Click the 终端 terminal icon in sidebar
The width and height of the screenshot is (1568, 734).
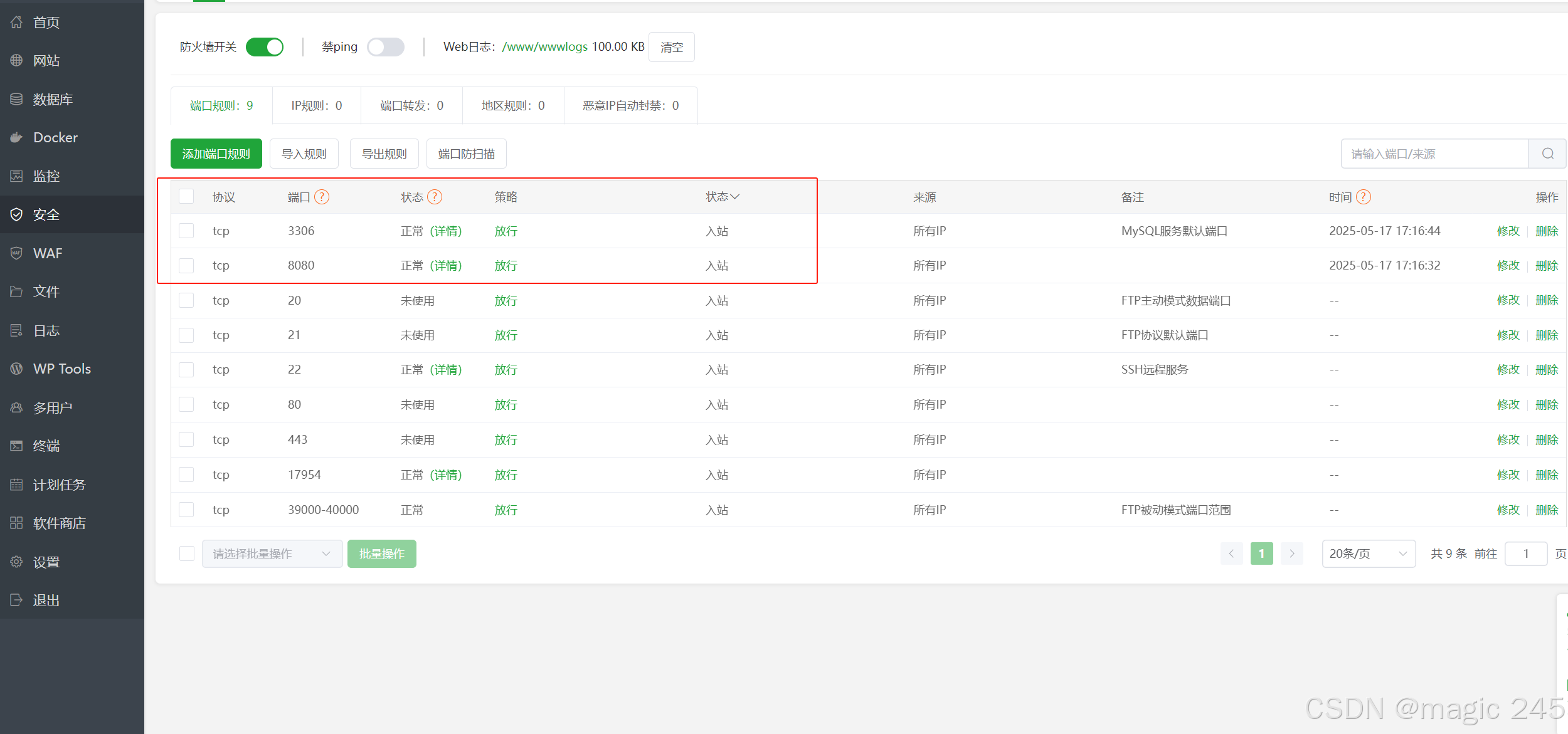click(16, 446)
